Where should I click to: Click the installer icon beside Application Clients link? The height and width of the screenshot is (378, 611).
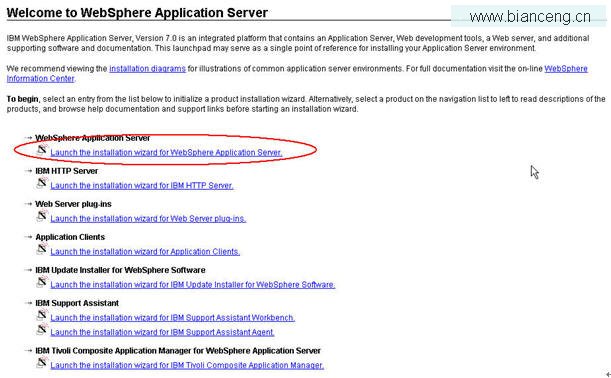[42, 249]
